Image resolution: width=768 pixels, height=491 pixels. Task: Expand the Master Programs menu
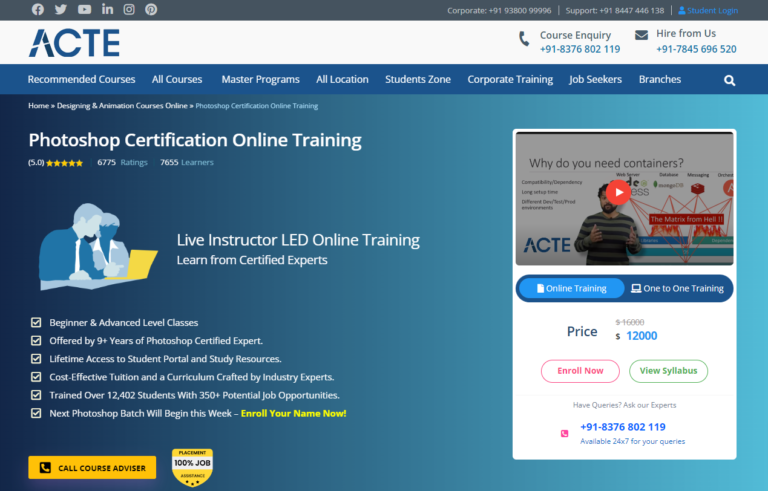click(260, 79)
